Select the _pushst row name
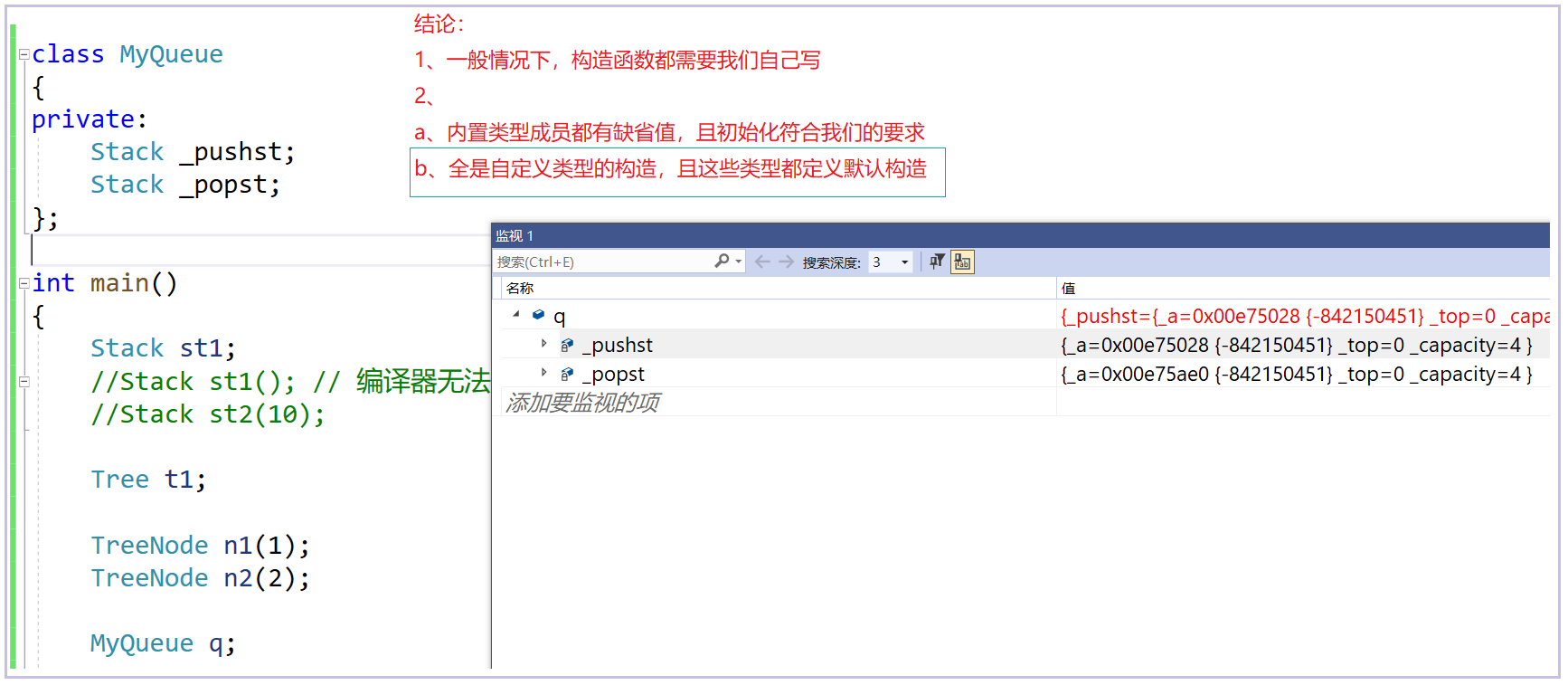 [618, 345]
